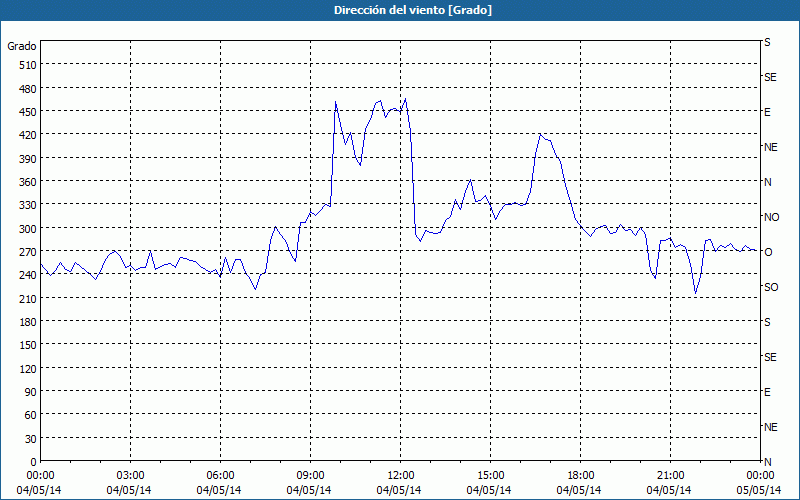Pick the 390 y-axis value
Screen dimensions: 800x500
pos(29,159)
